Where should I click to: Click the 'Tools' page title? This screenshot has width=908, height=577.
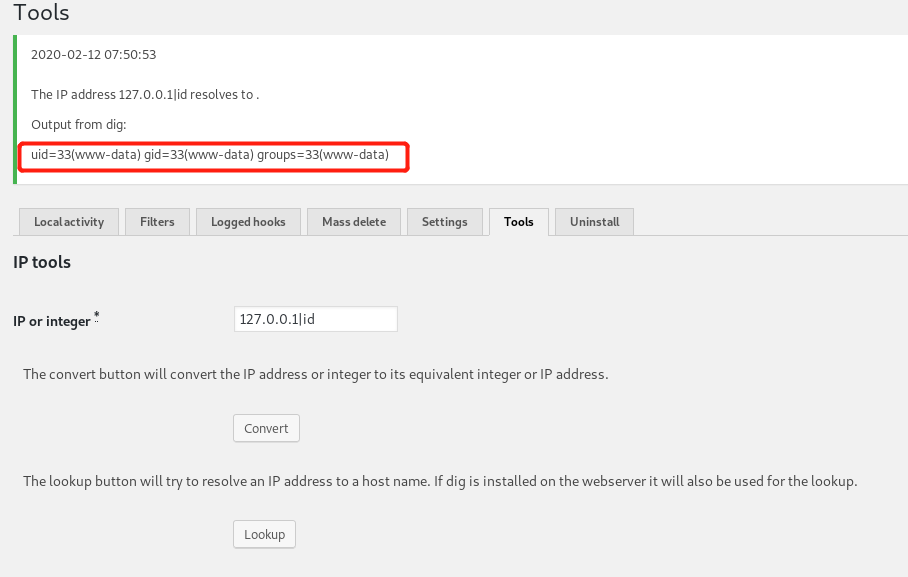click(x=41, y=13)
